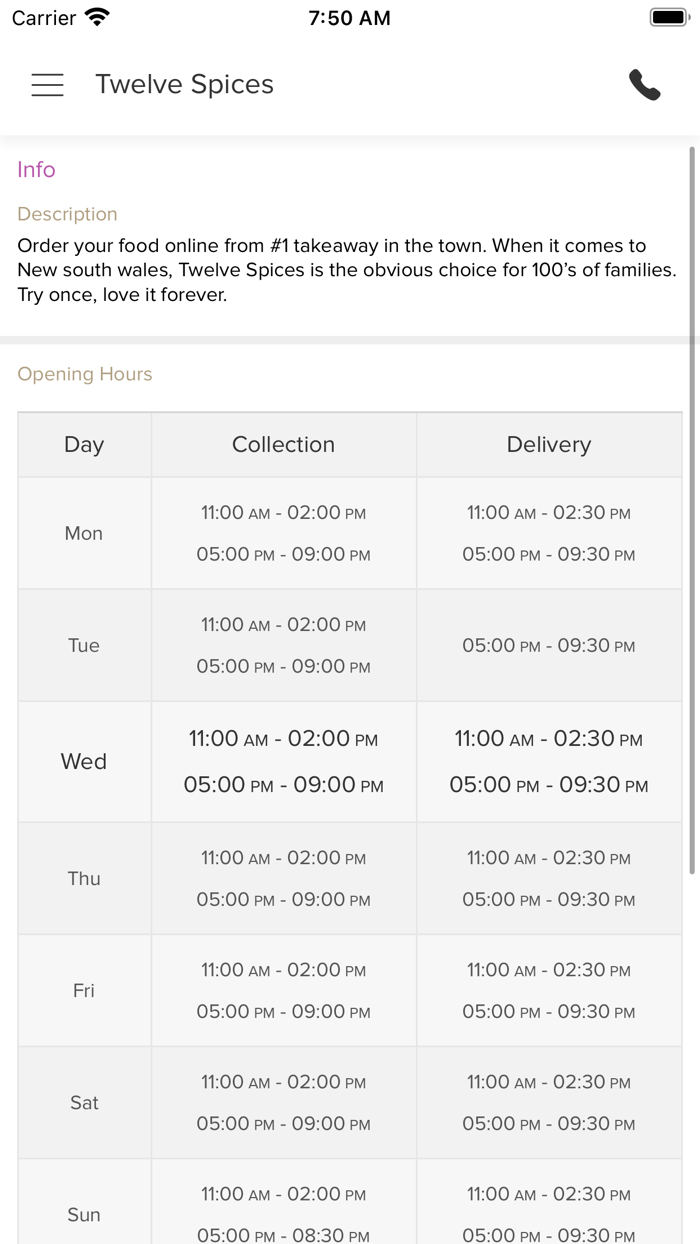Select the Sat row label
The width and height of the screenshot is (700, 1244).
[x=84, y=1102]
